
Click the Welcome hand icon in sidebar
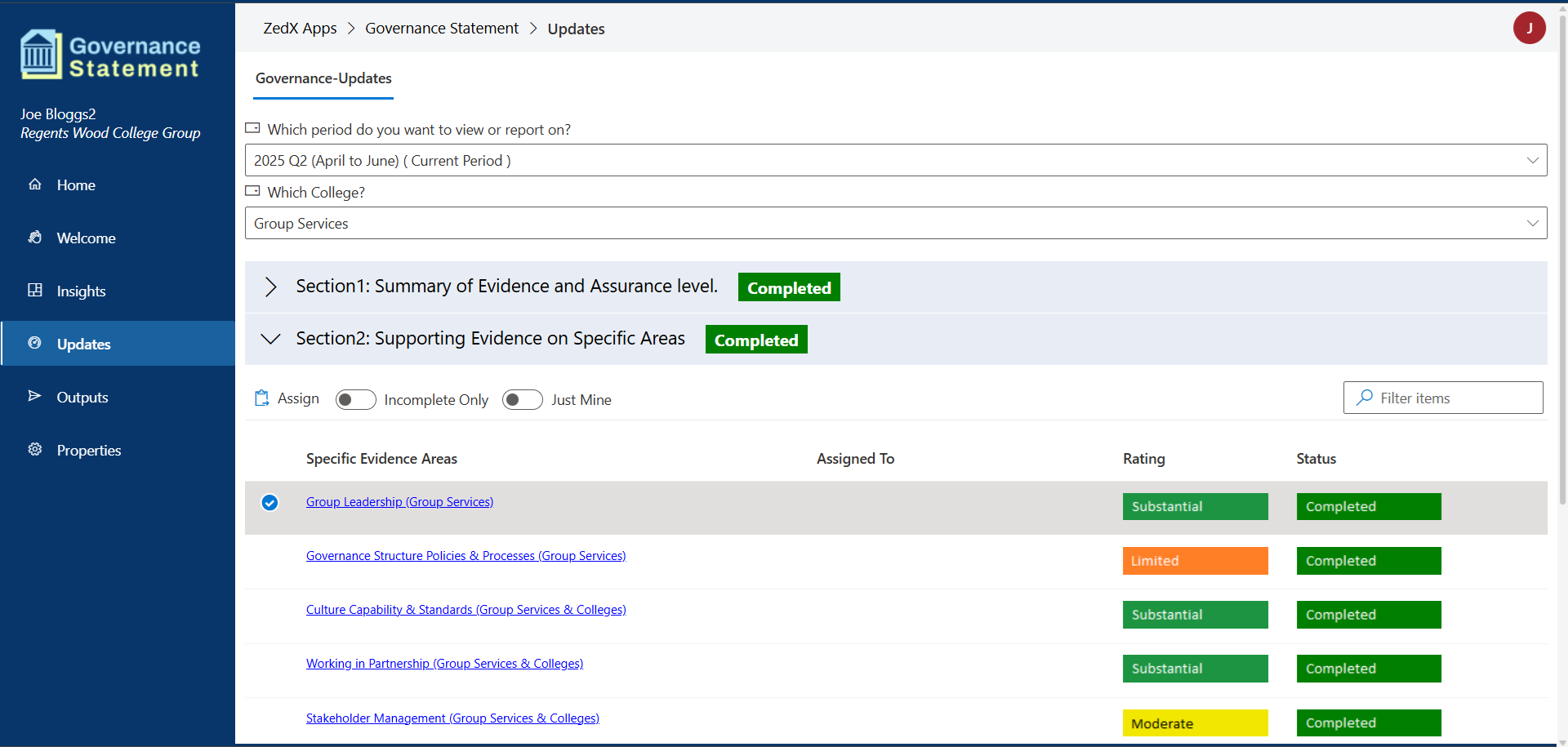[35, 238]
